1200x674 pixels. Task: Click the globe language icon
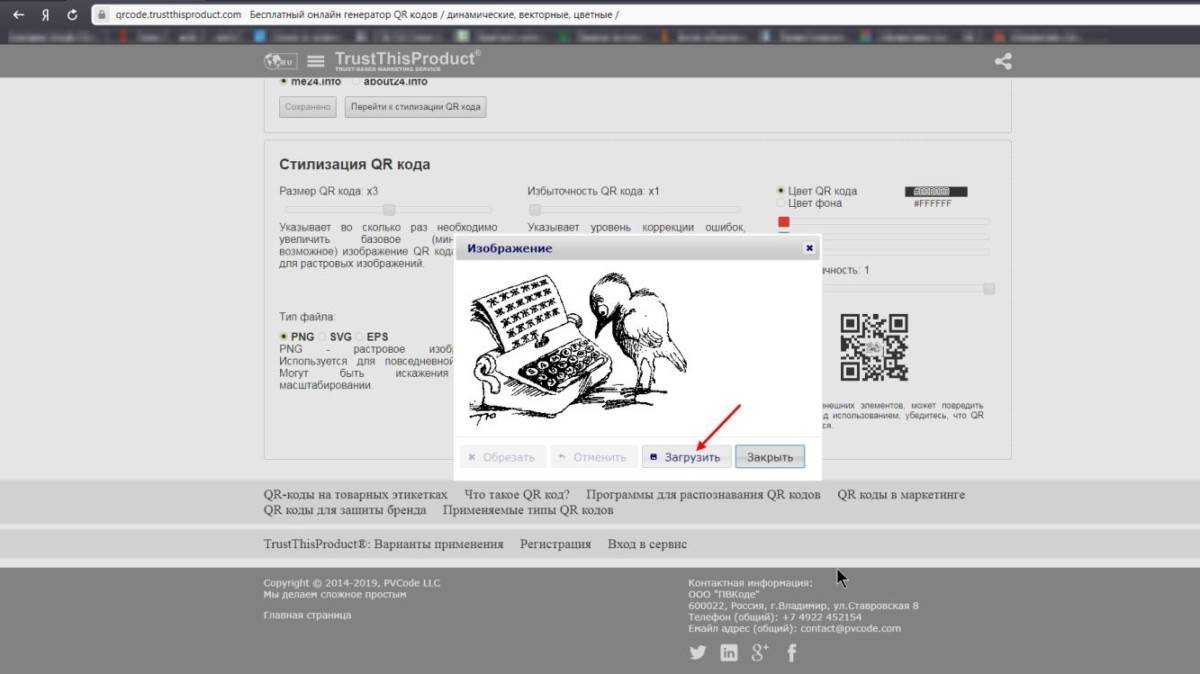[280, 61]
